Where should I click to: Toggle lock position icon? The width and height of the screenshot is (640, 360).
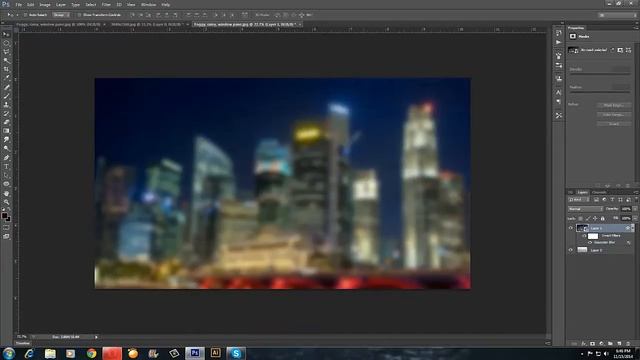coord(595,219)
